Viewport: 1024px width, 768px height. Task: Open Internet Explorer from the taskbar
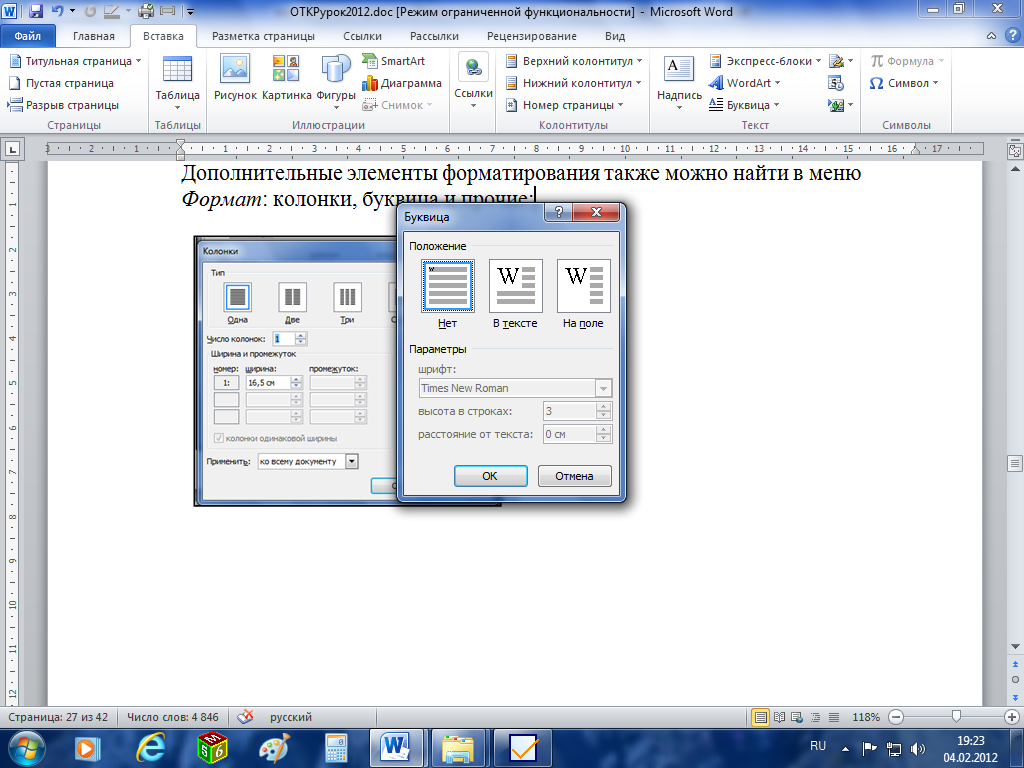point(150,748)
